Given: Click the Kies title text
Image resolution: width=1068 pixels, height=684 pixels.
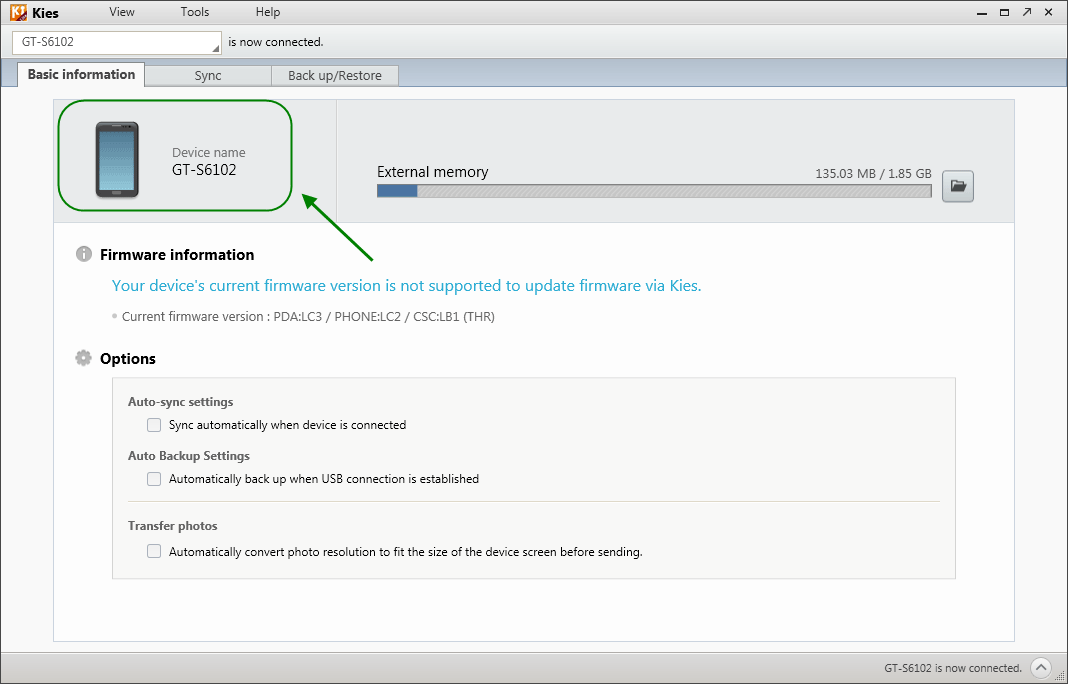Looking at the screenshot, I should pyautogui.click(x=46, y=13).
